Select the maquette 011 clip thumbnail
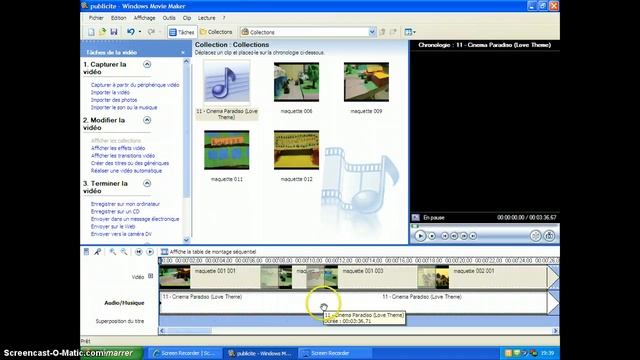The image size is (640, 360). point(227,150)
